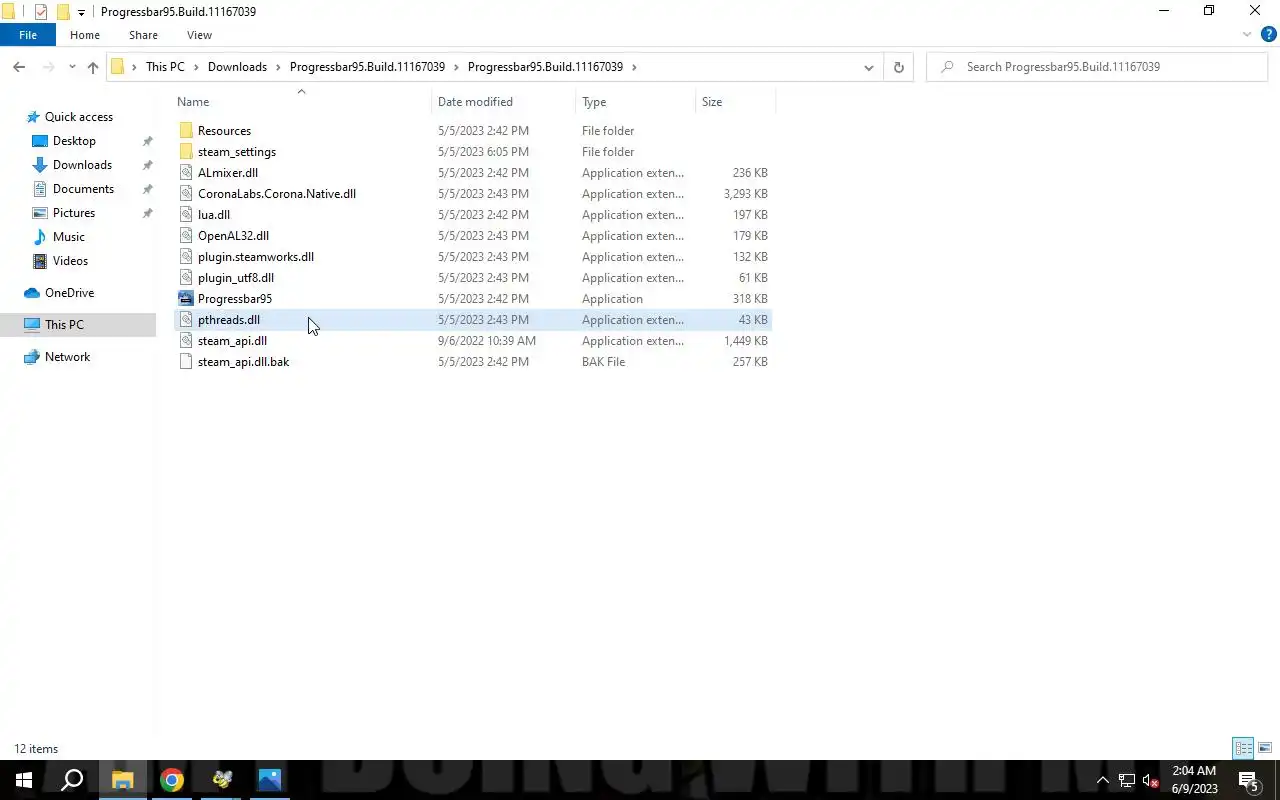This screenshot has width=1280, height=800.
Task: Expand the breadcrumb arrow at path end
Action: click(634, 67)
